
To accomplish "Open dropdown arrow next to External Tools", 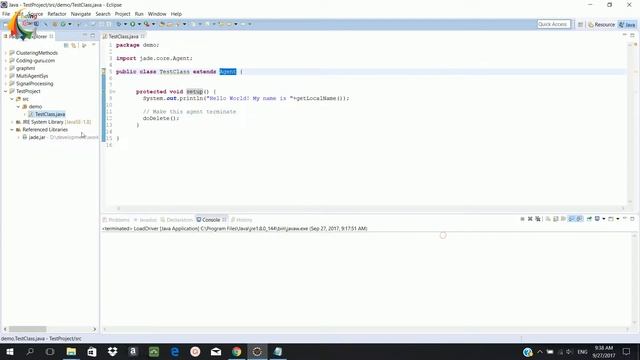I will [153, 24].
